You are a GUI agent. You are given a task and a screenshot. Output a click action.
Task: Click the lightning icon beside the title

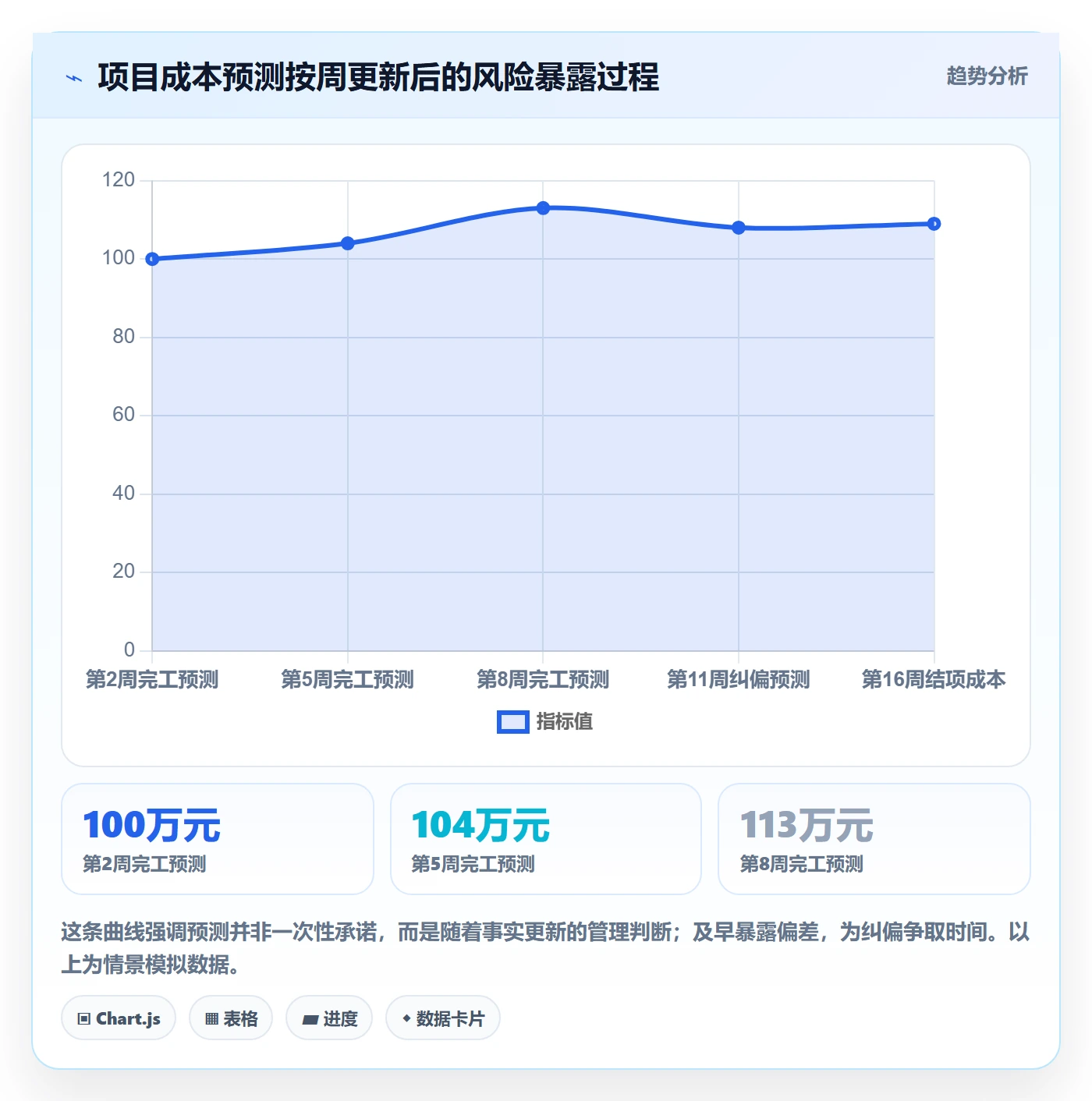click(x=74, y=78)
